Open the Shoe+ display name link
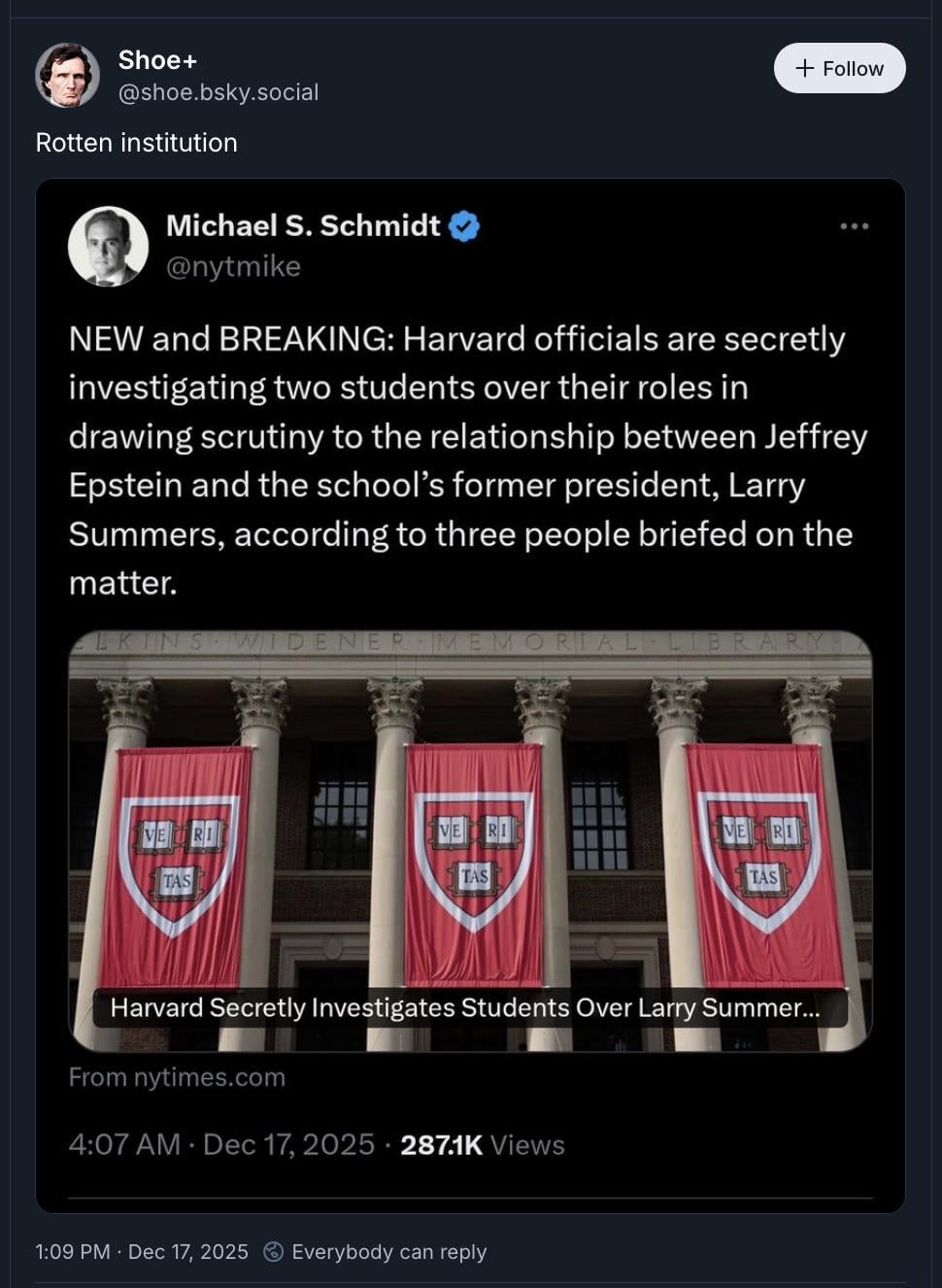Screen dimensions: 942x1288 tap(157, 60)
